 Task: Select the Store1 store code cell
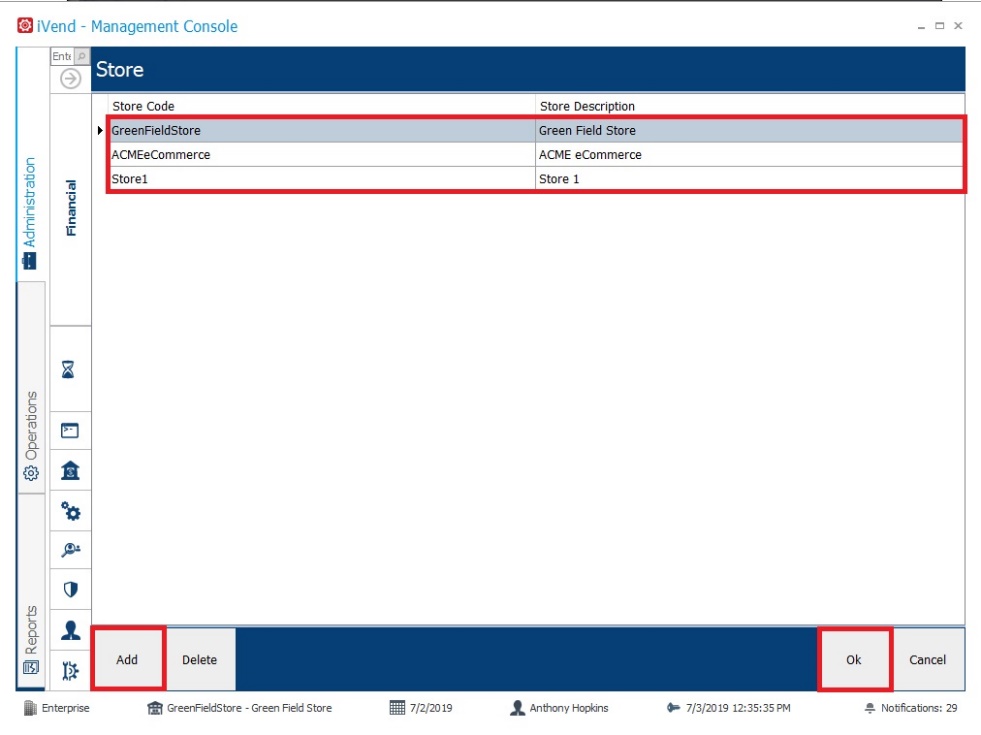tap(322, 178)
